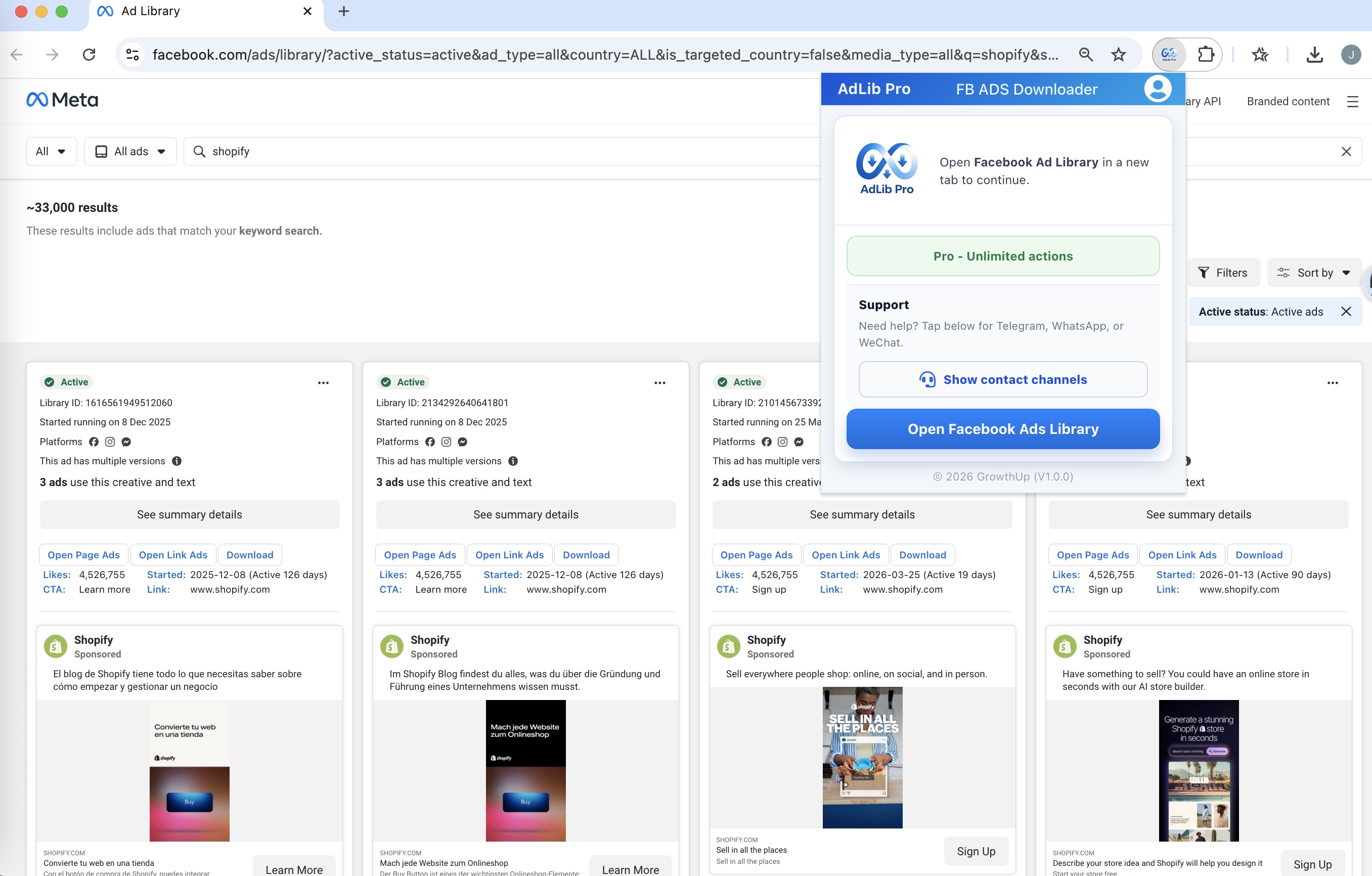
Task: Click Sign Up on AI store builder ad
Action: click(1313, 864)
